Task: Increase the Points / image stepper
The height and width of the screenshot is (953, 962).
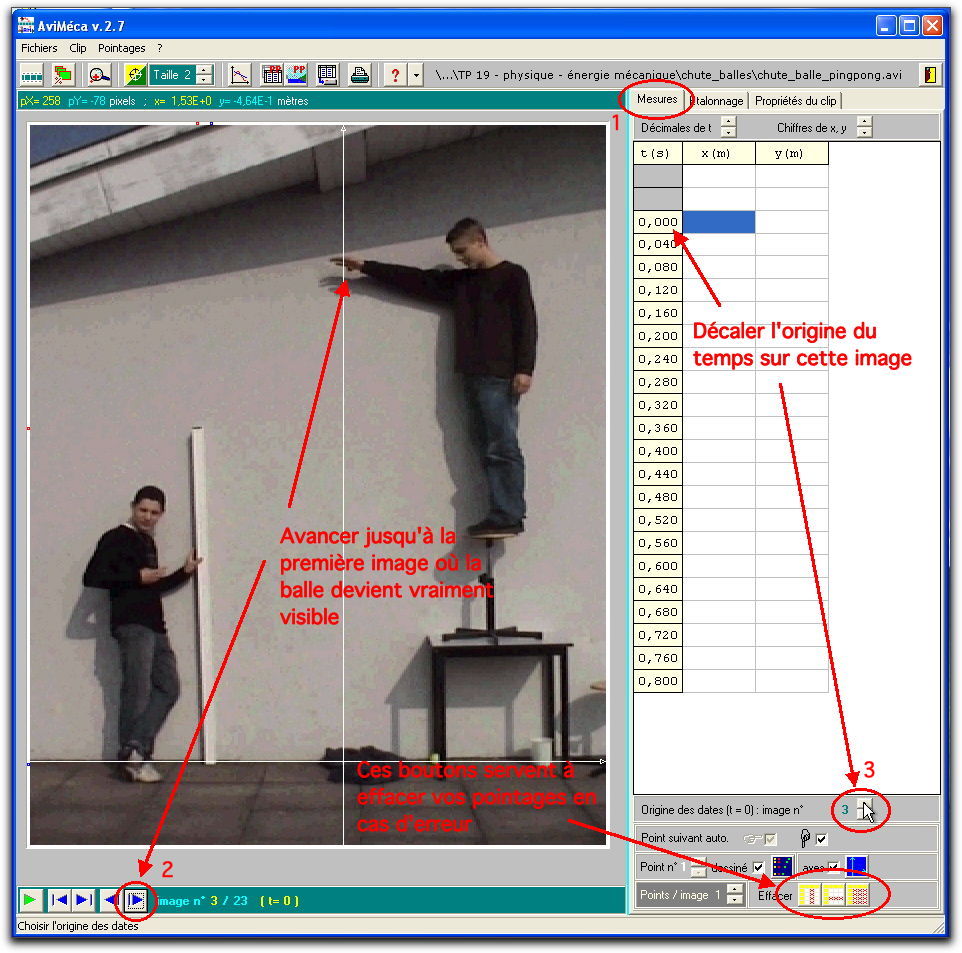Action: point(735,890)
